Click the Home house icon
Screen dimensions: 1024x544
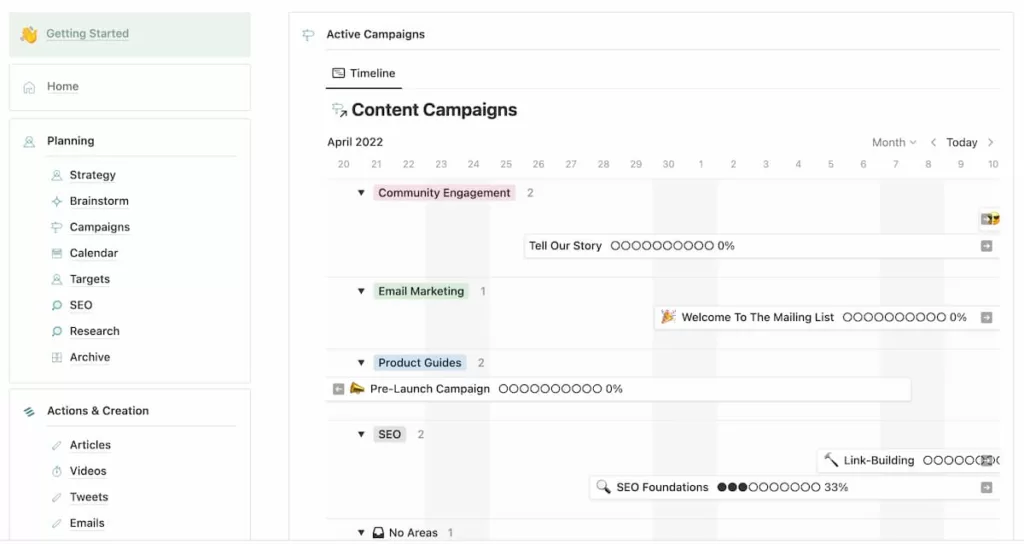[x=29, y=88]
